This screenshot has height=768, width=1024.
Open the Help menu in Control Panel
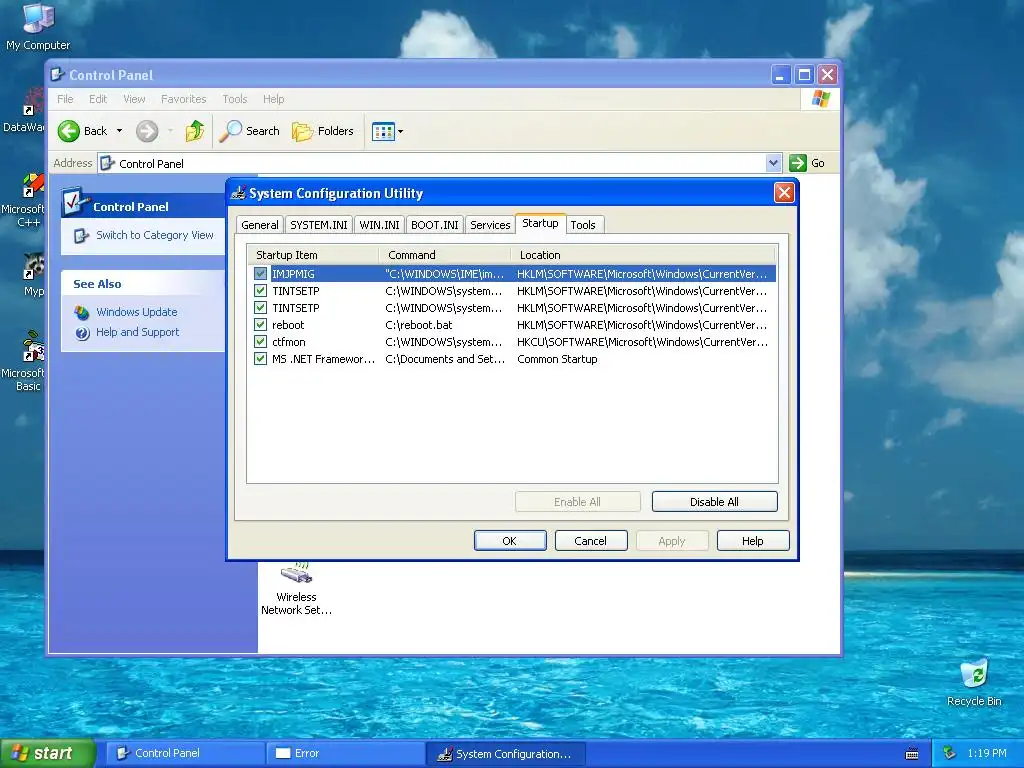(x=274, y=99)
